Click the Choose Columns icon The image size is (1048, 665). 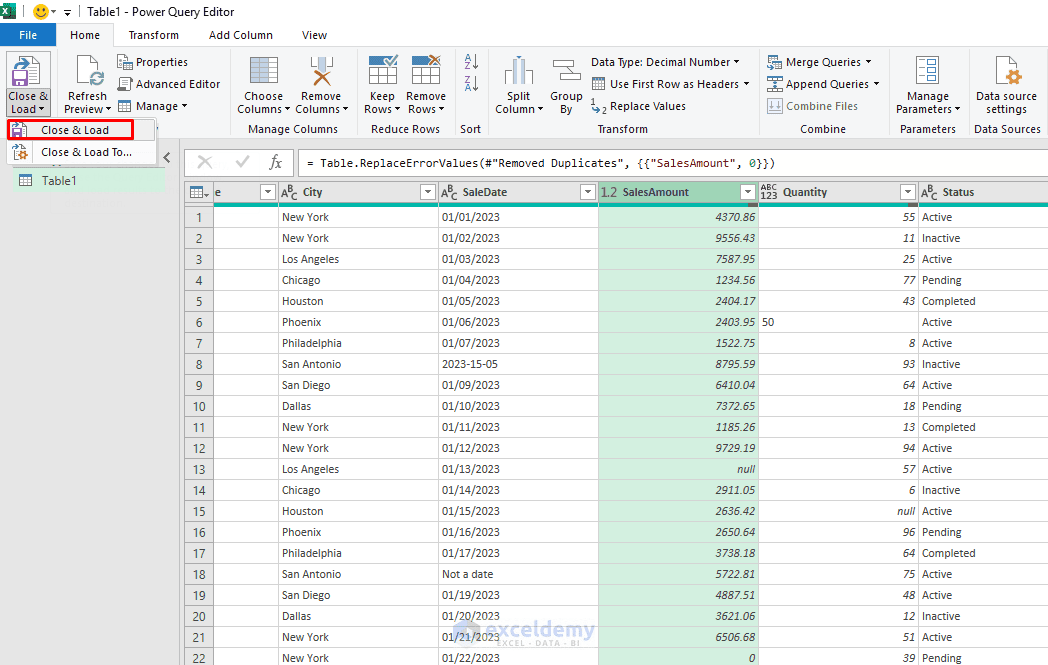coord(263,71)
